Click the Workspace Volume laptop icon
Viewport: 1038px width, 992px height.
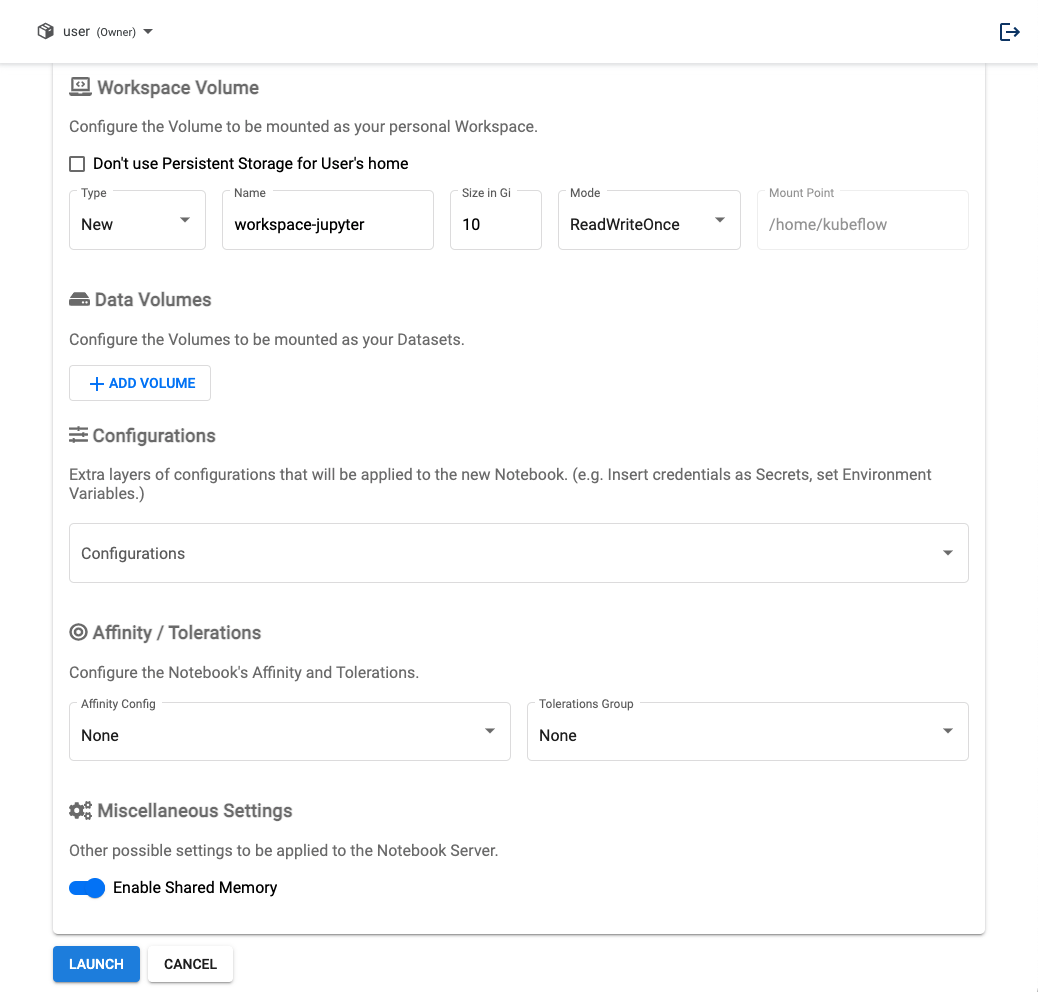80,87
